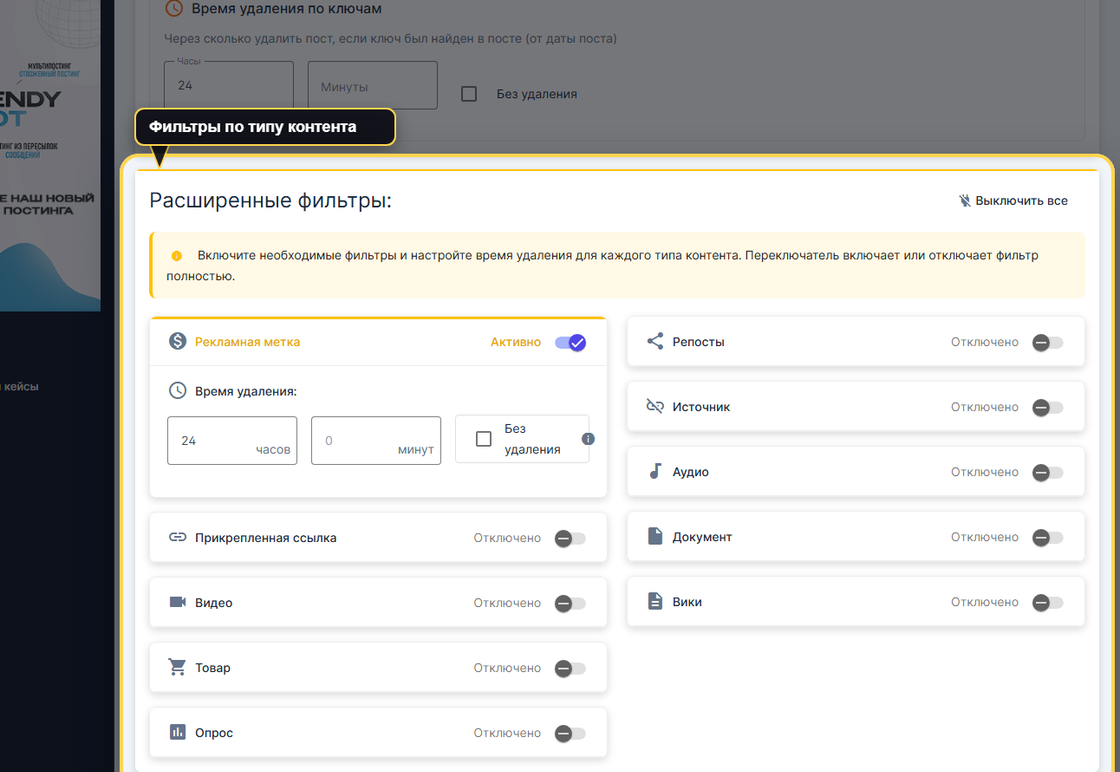The height and width of the screenshot is (772, 1120).
Task: Tick the Без удаления checkbox for keys
Action: click(469, 94)
